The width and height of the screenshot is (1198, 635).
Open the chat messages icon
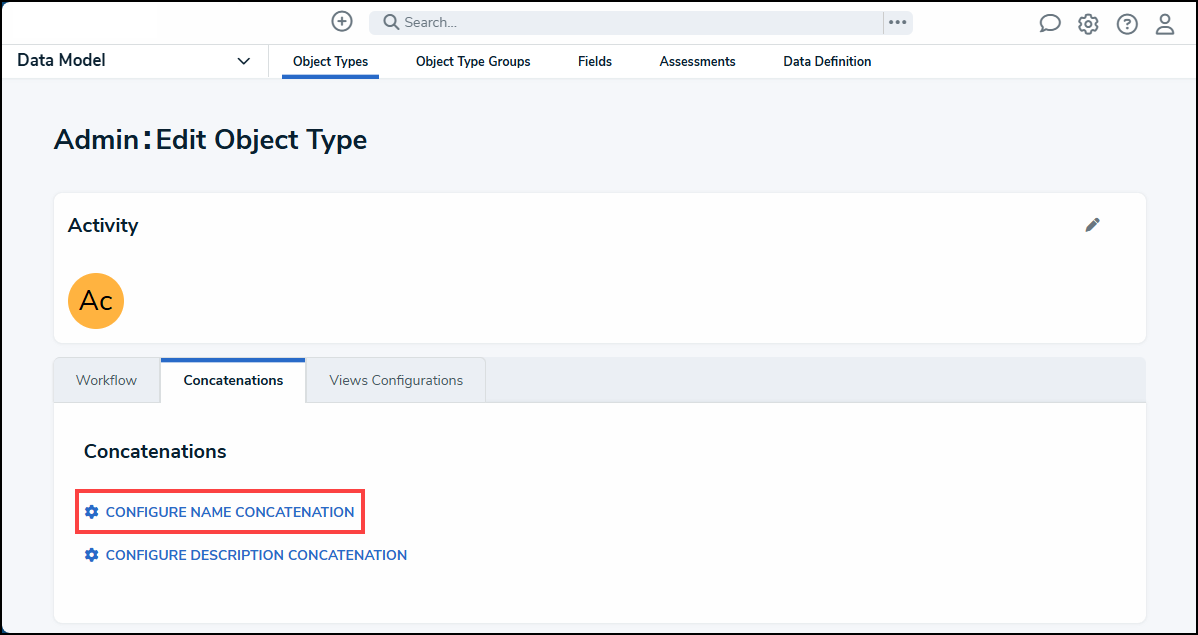(1049, 22)
